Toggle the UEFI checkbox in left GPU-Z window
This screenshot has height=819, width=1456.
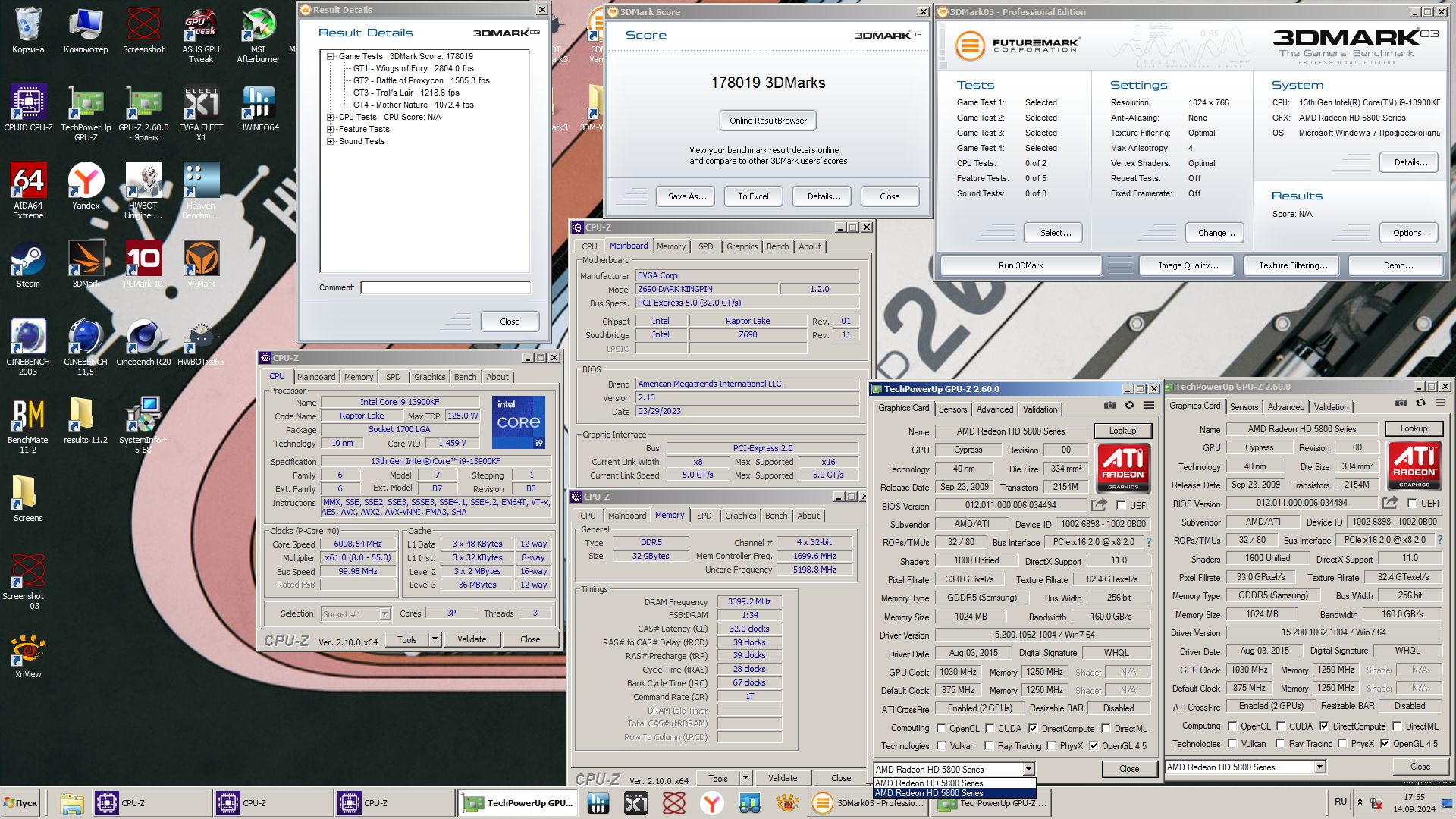coord(1121,506)
